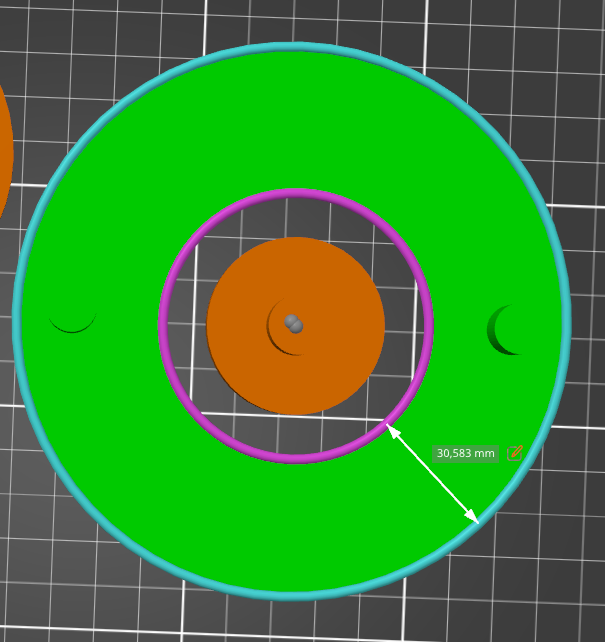Click the edit pencil icon beside the measurement
605x642 pixels.
pos(516,453)
